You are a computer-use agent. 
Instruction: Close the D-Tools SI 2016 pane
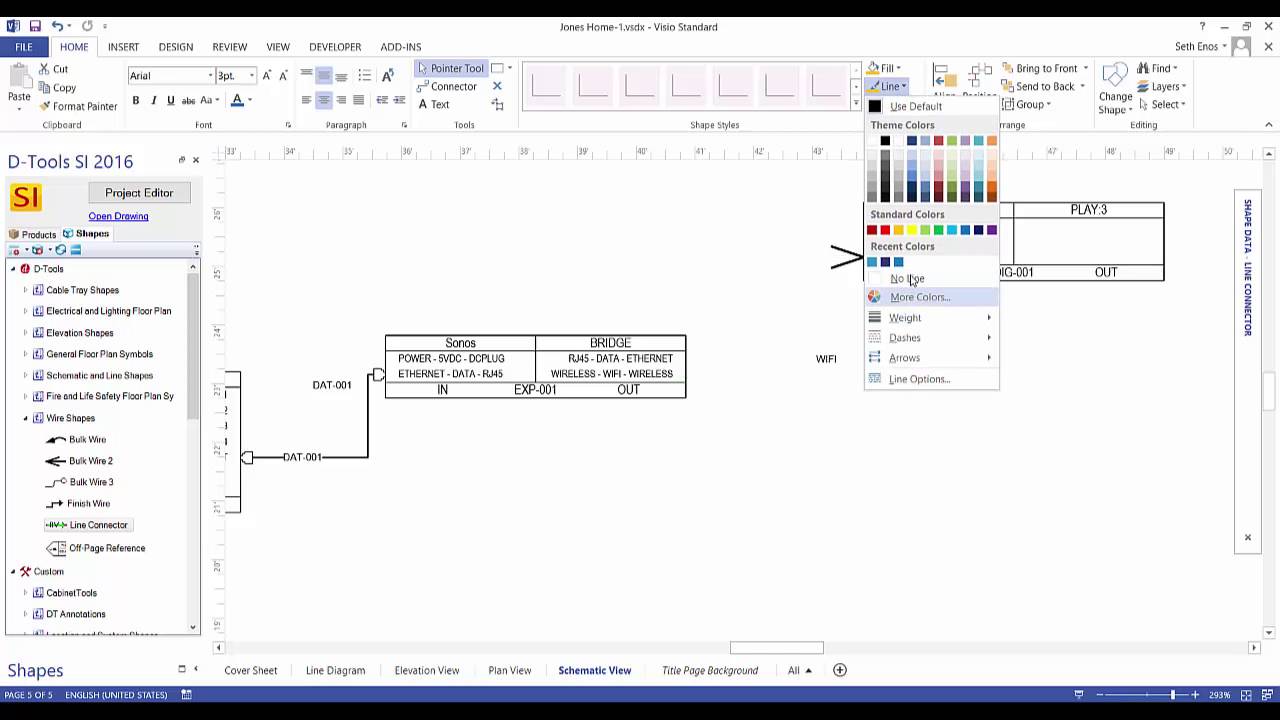pos(195,160)
